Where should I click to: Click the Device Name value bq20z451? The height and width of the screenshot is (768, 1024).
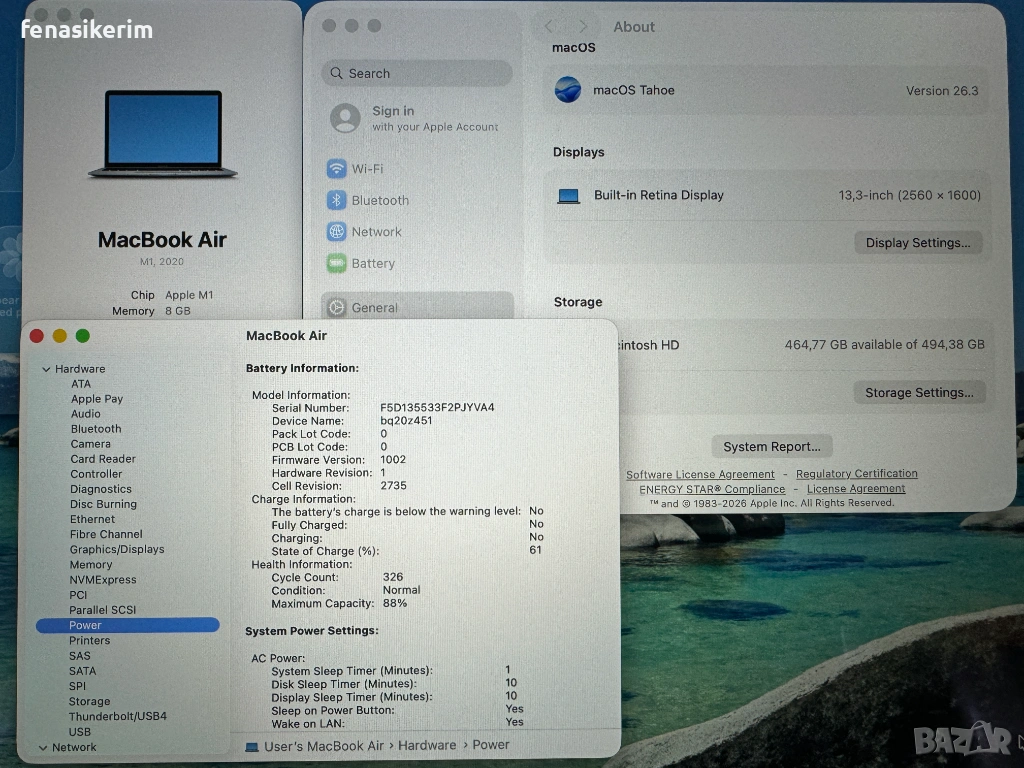[x=406, y=421]
